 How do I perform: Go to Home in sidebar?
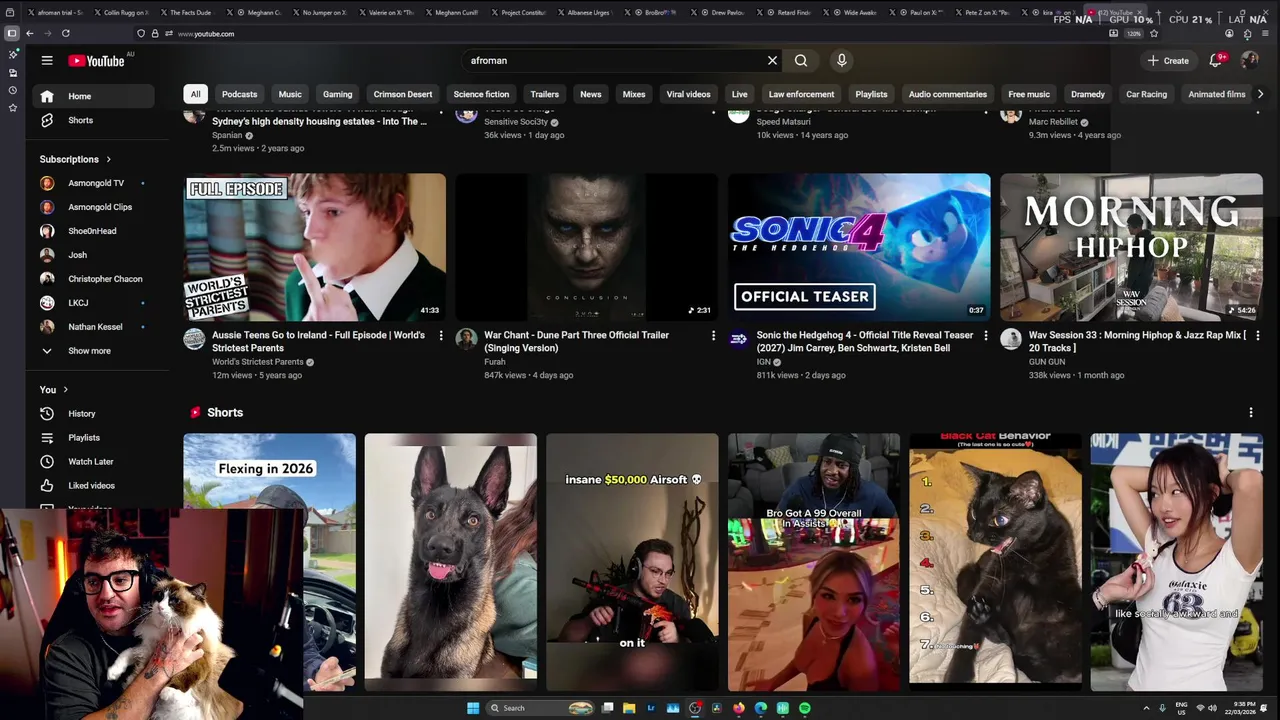[x=92, y=96]
